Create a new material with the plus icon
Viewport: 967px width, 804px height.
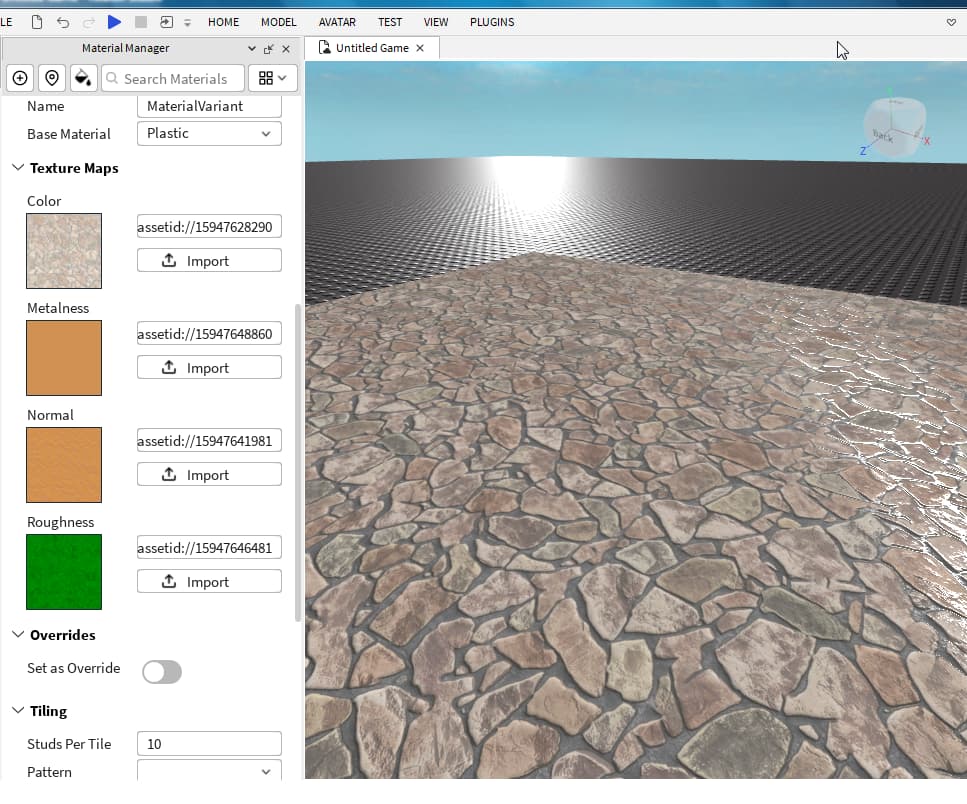[x=20, y=78]
